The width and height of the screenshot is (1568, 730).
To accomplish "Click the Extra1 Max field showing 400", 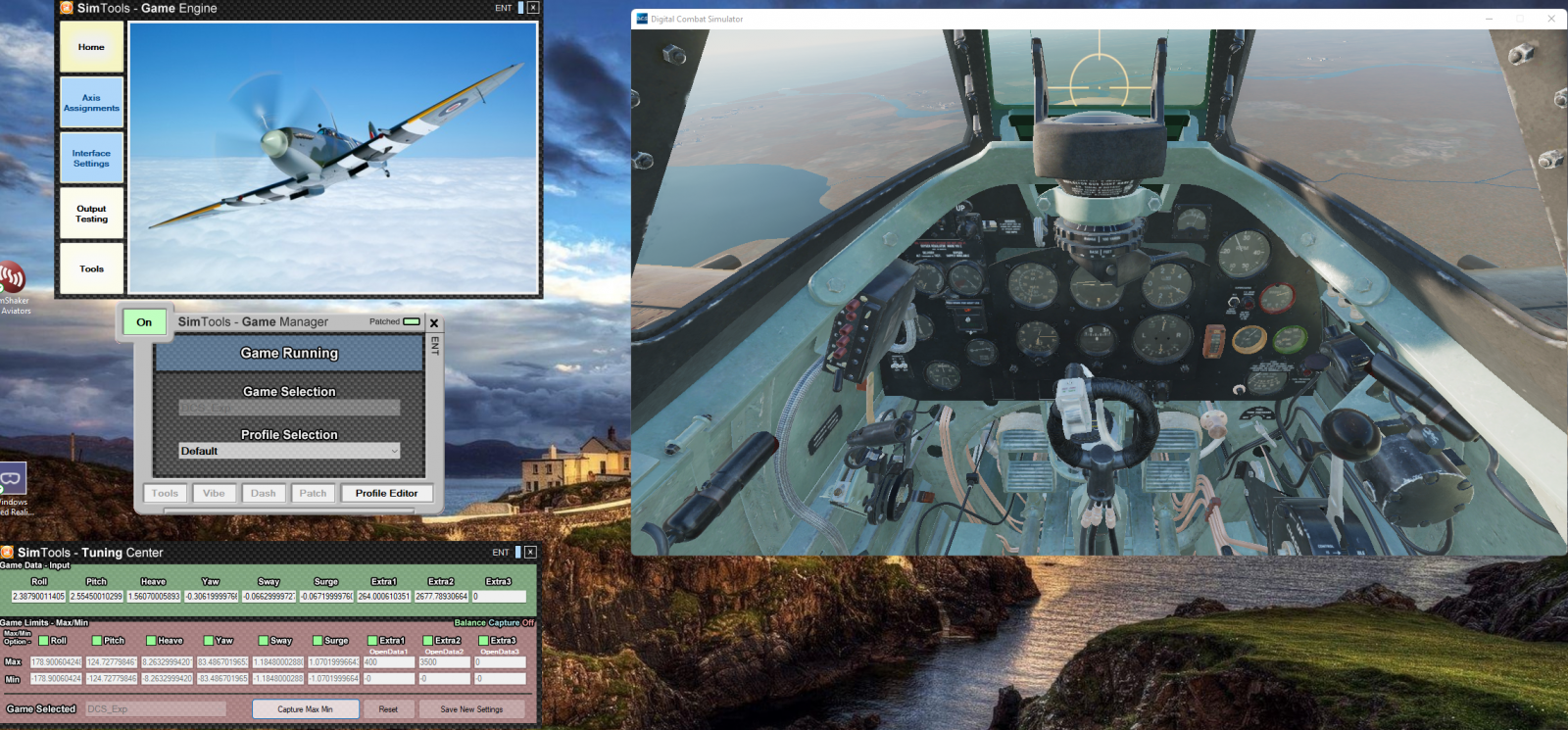I will 389,662.
